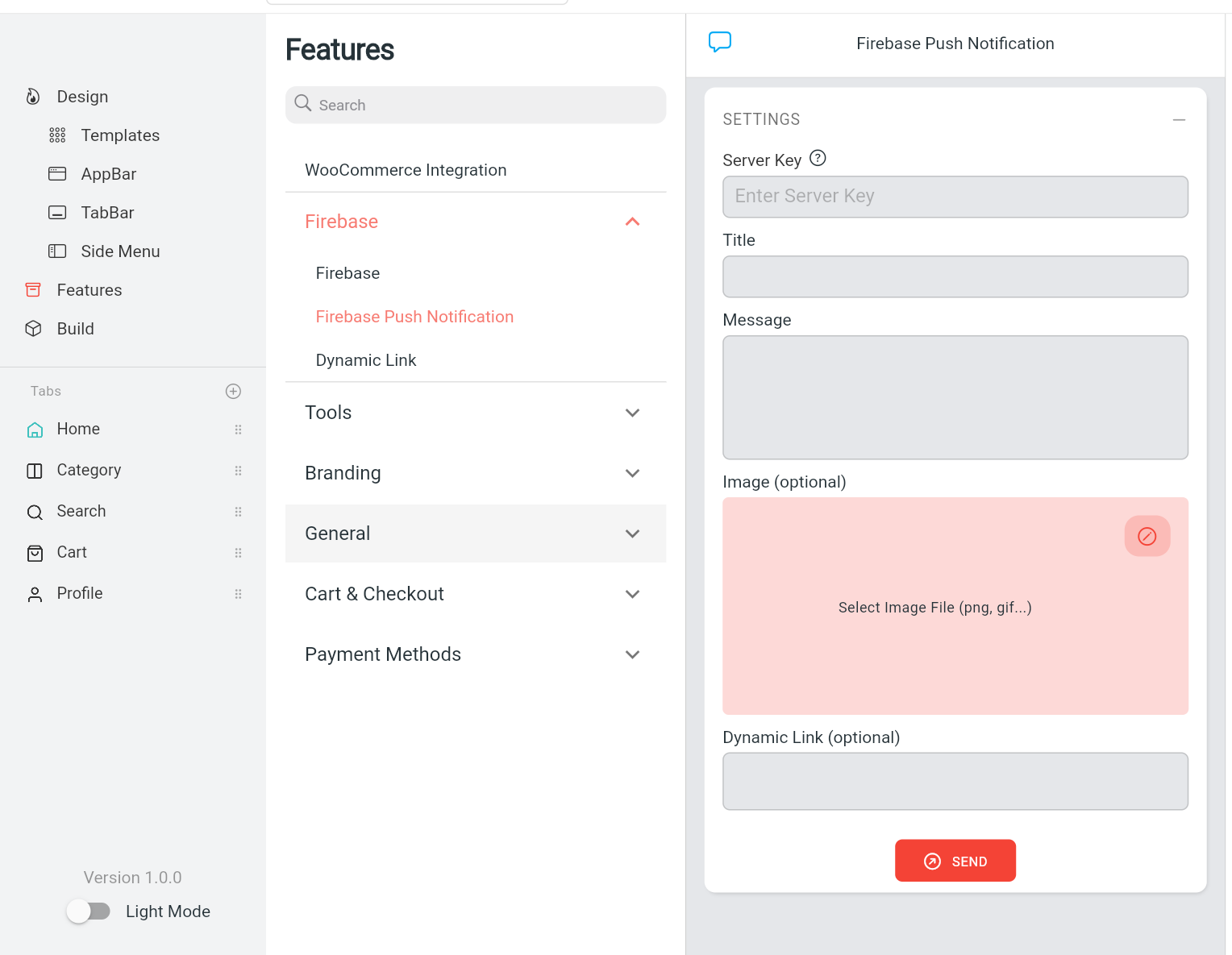The image size is (1232, 955).
Task: Open the Build menu item
Action: coord(76,329)
